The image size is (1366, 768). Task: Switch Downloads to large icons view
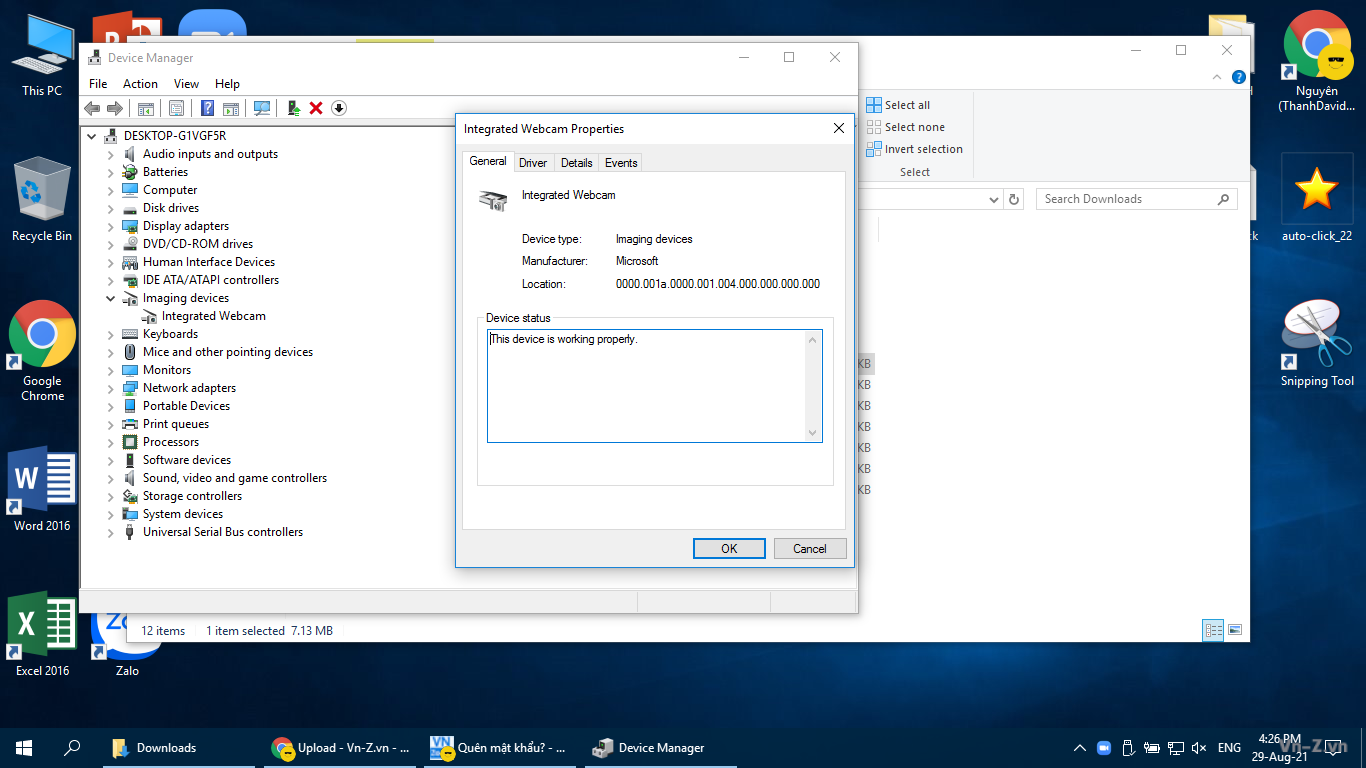pyautogui.click(x=1235, y=630)
